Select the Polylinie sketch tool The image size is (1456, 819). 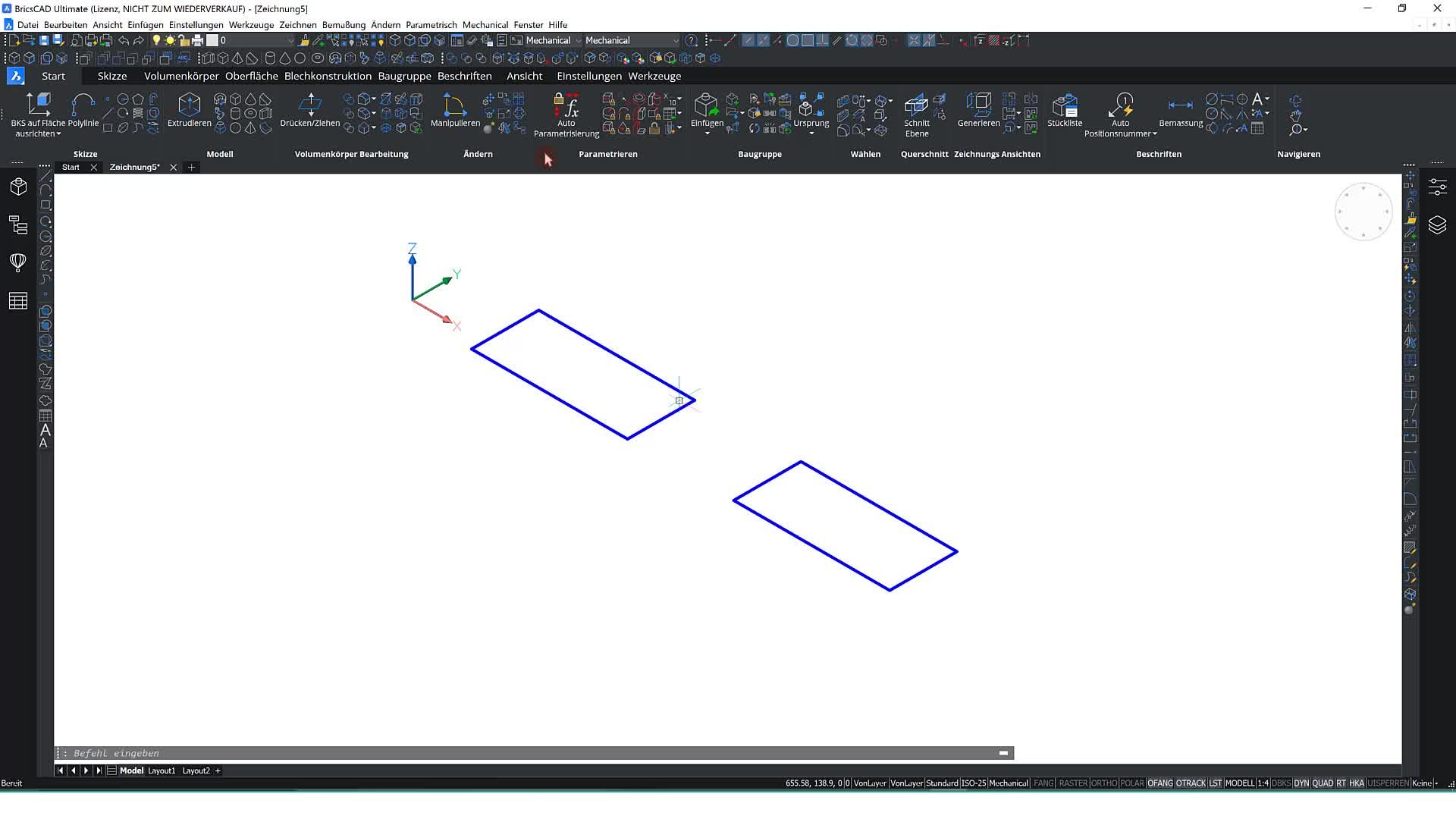(x=83, y=105)
